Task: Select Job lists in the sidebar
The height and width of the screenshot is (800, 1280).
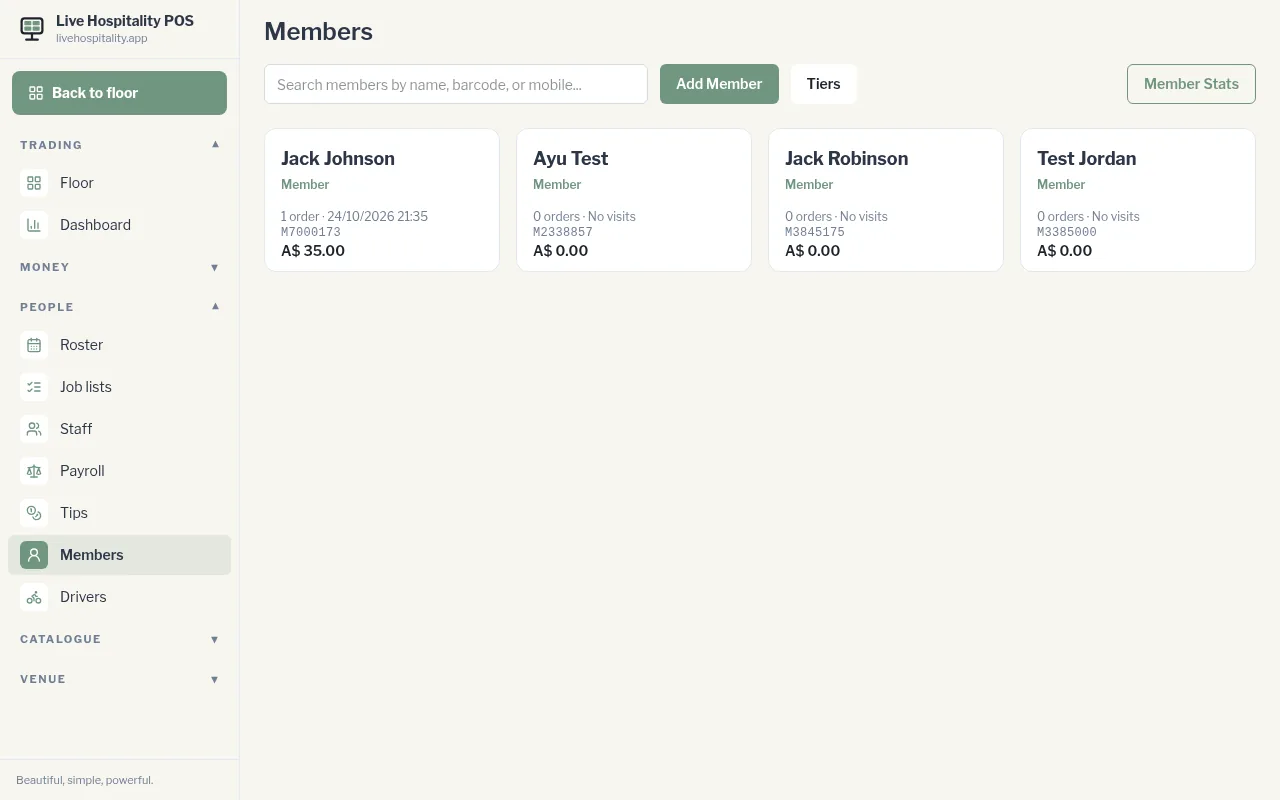Action: point(119,387)
